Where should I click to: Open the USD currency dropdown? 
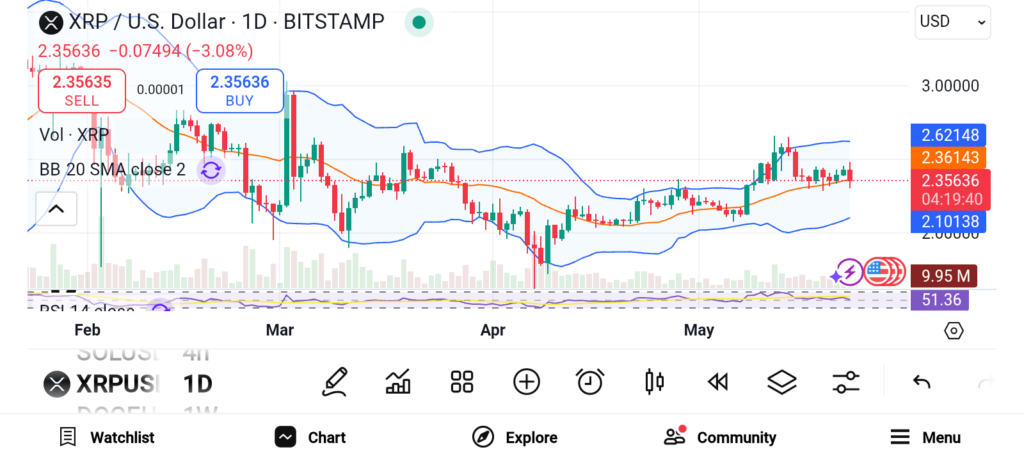(x=952, y=22)
